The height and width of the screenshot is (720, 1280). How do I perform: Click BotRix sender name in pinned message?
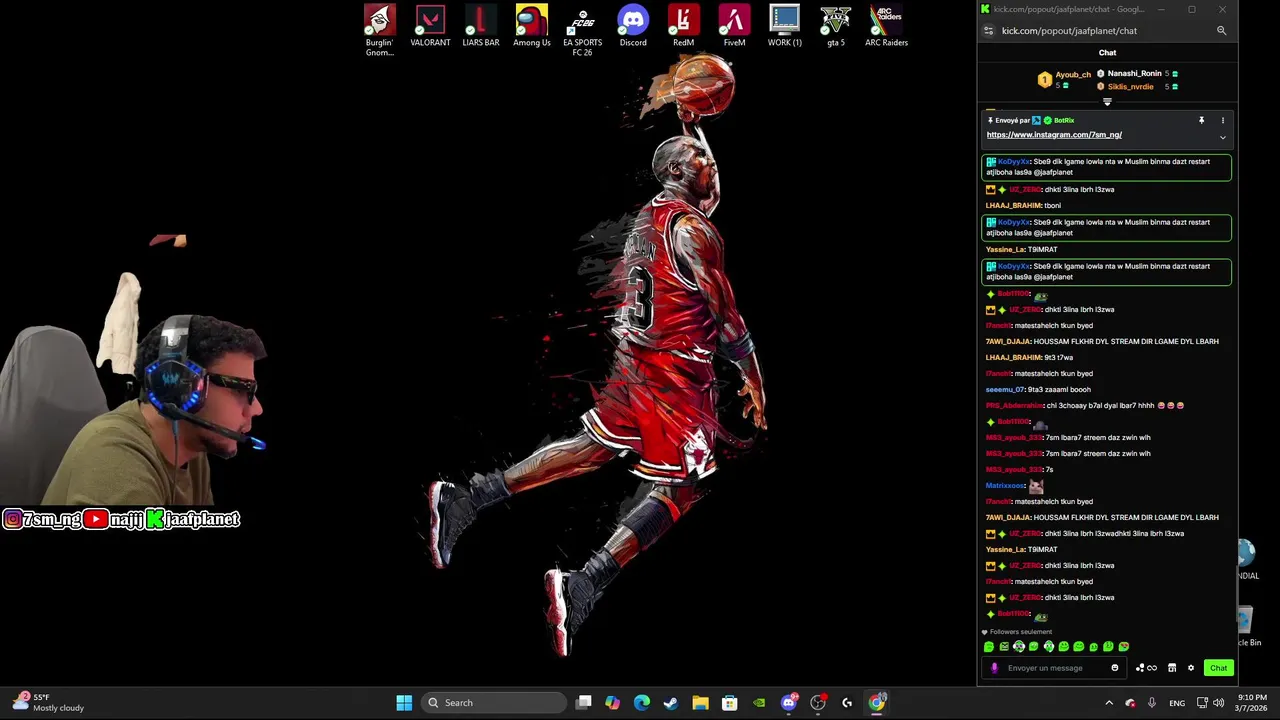click(x=1064, y=120)
